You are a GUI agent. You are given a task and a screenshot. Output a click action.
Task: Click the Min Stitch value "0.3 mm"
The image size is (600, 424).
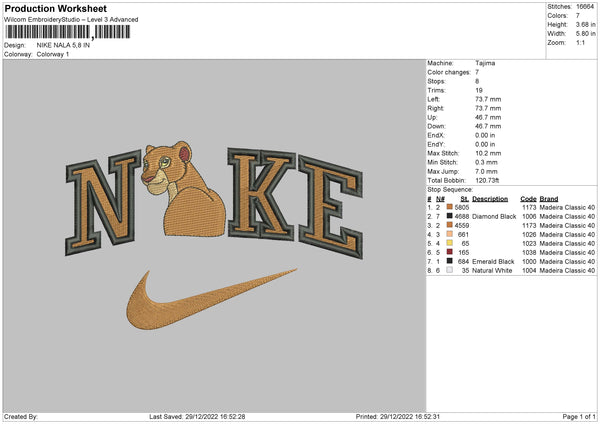coord(486,162)
